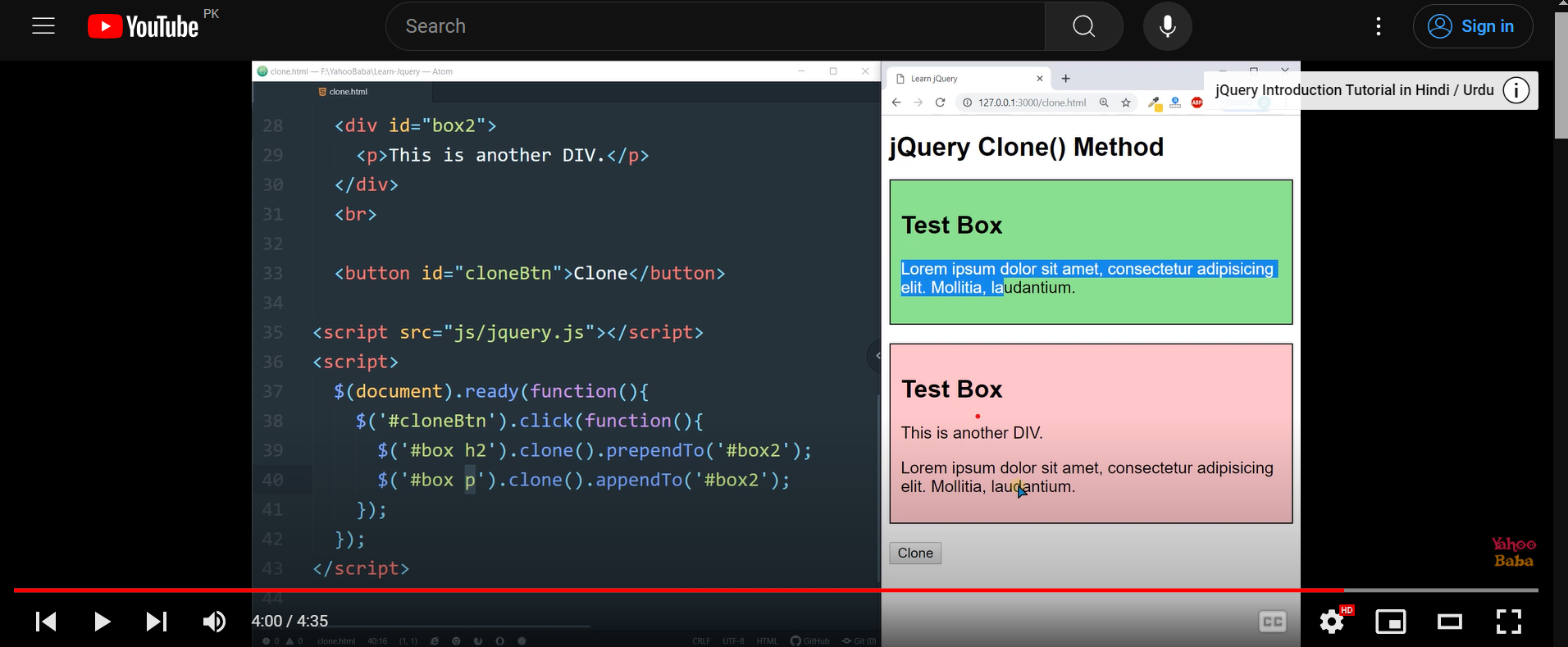Enter full screen mode
1568x647 pixels.
point(1508,622)
